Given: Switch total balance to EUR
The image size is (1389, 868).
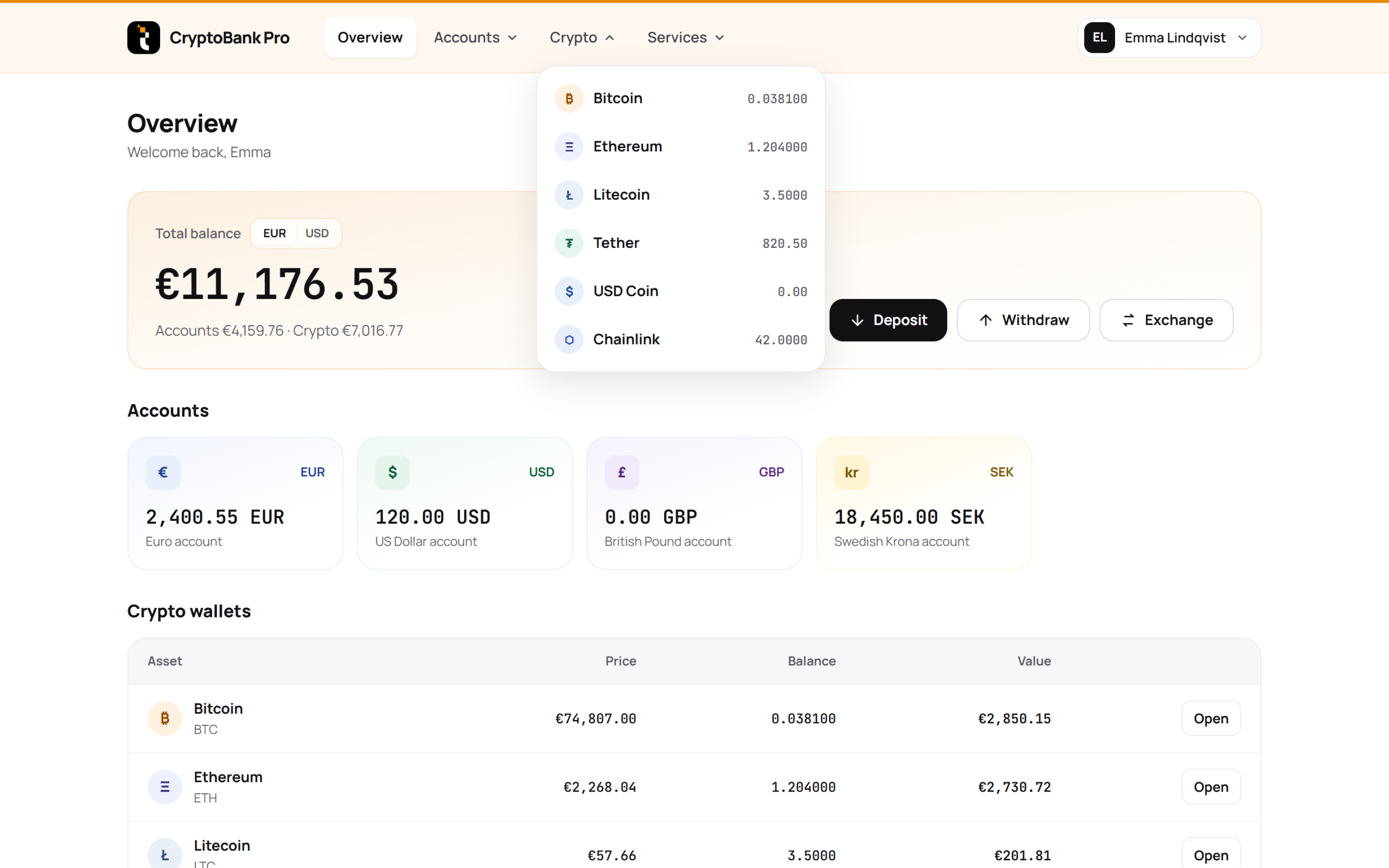Looking at the screenshot, I should pyautogui.click(x=275, y=233).
